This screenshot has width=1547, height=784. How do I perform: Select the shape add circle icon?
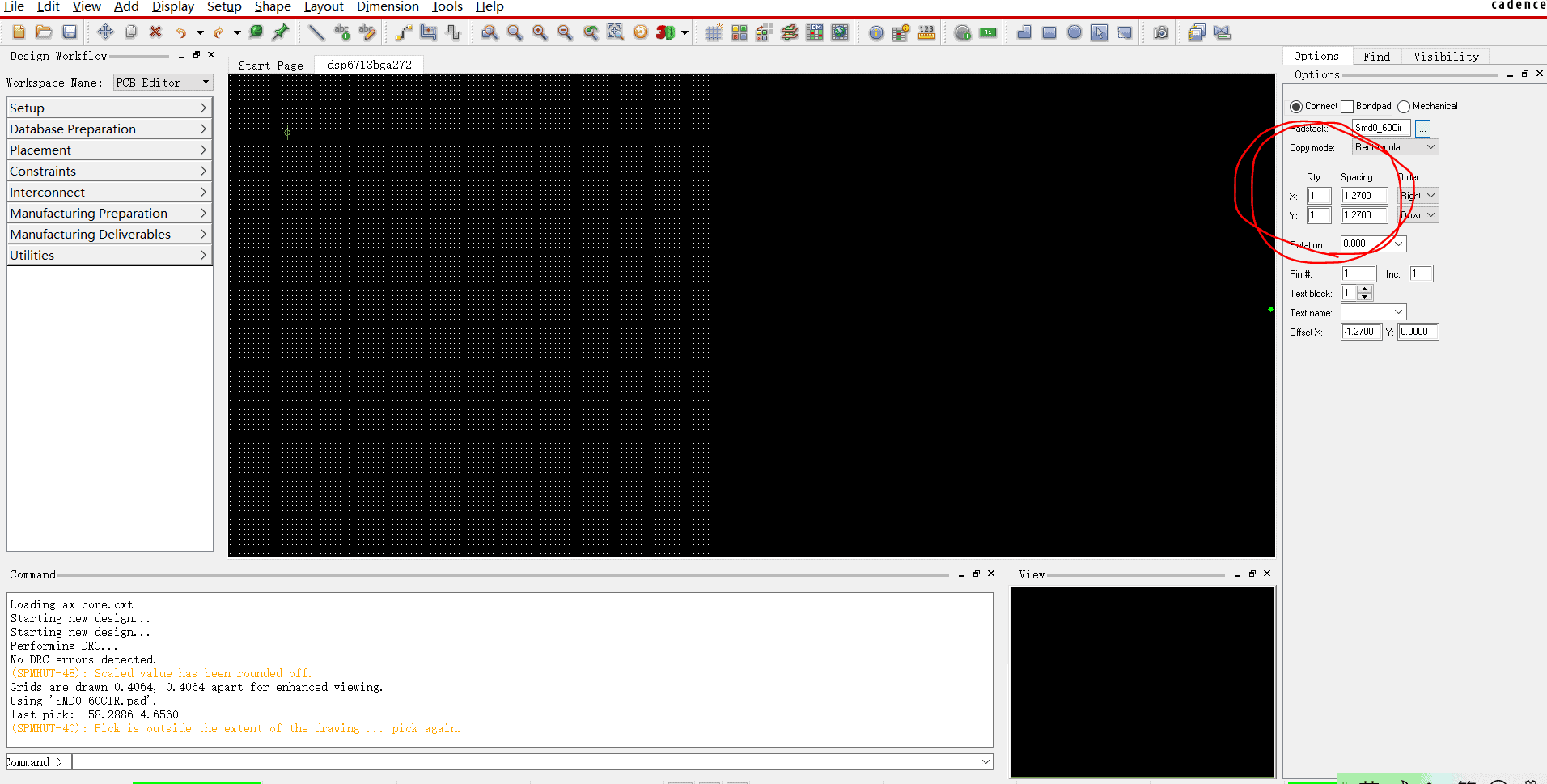click(1074, 32)
